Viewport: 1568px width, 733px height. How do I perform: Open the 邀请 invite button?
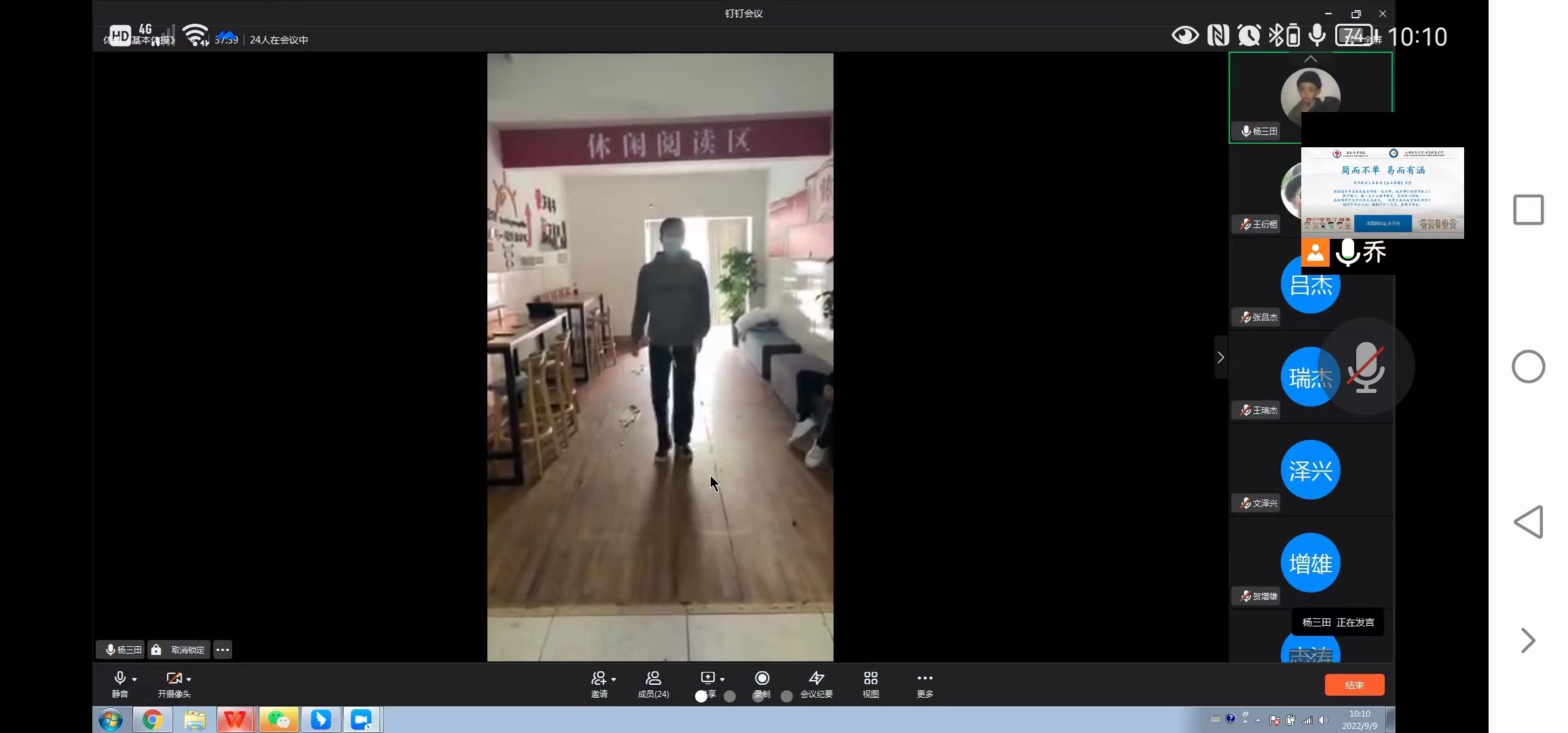(x=599, y=684)
